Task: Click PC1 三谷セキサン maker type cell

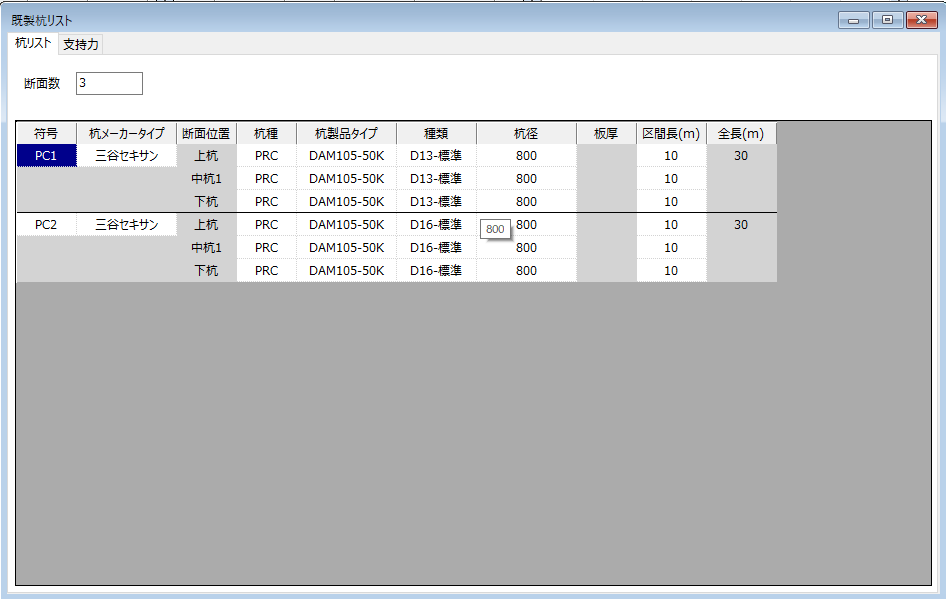Action: [x=126, y=156]
